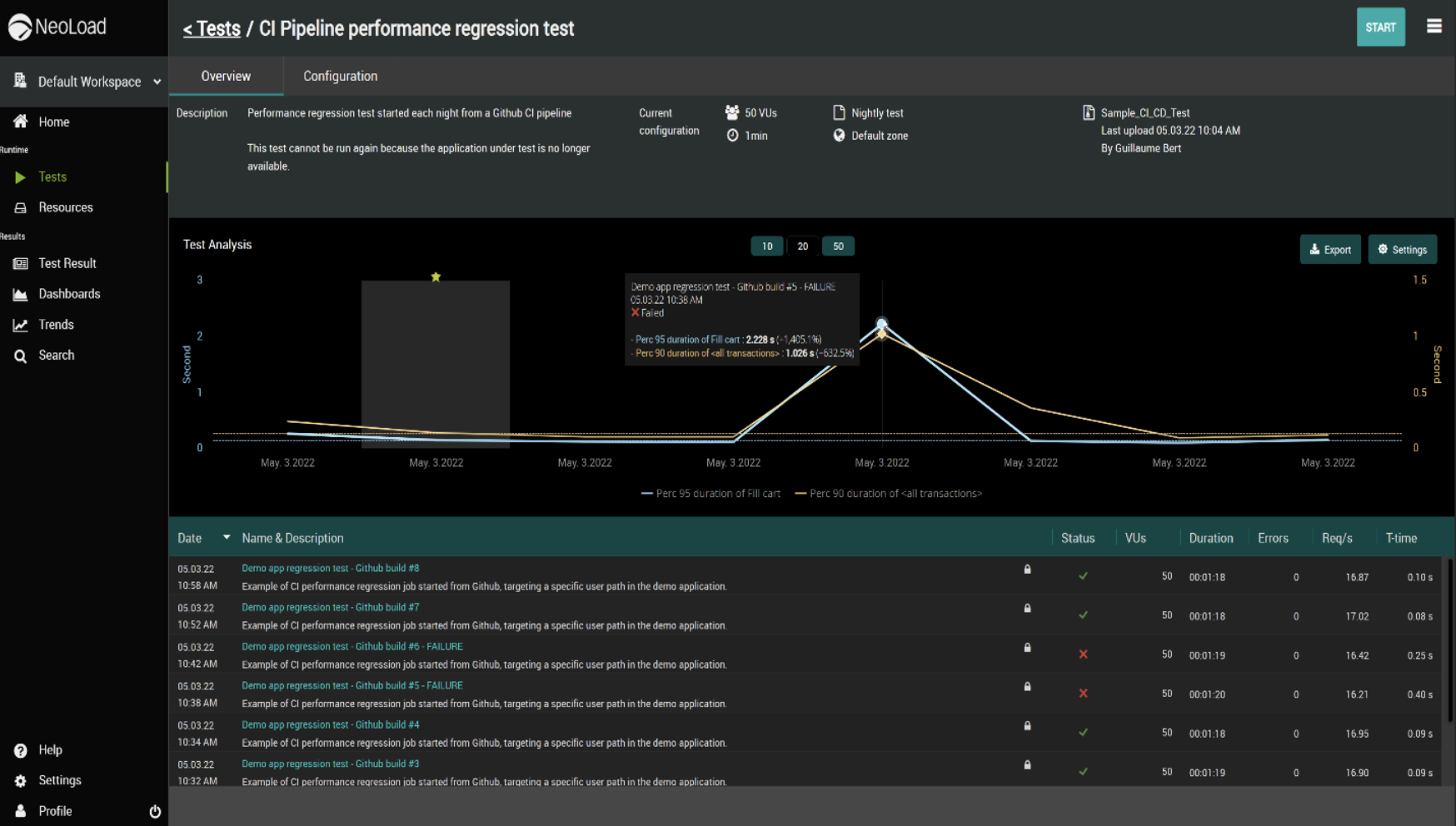The image size is (1456, 826).
Task: Open the chart Settings button
Action: tap(1402, 249)
